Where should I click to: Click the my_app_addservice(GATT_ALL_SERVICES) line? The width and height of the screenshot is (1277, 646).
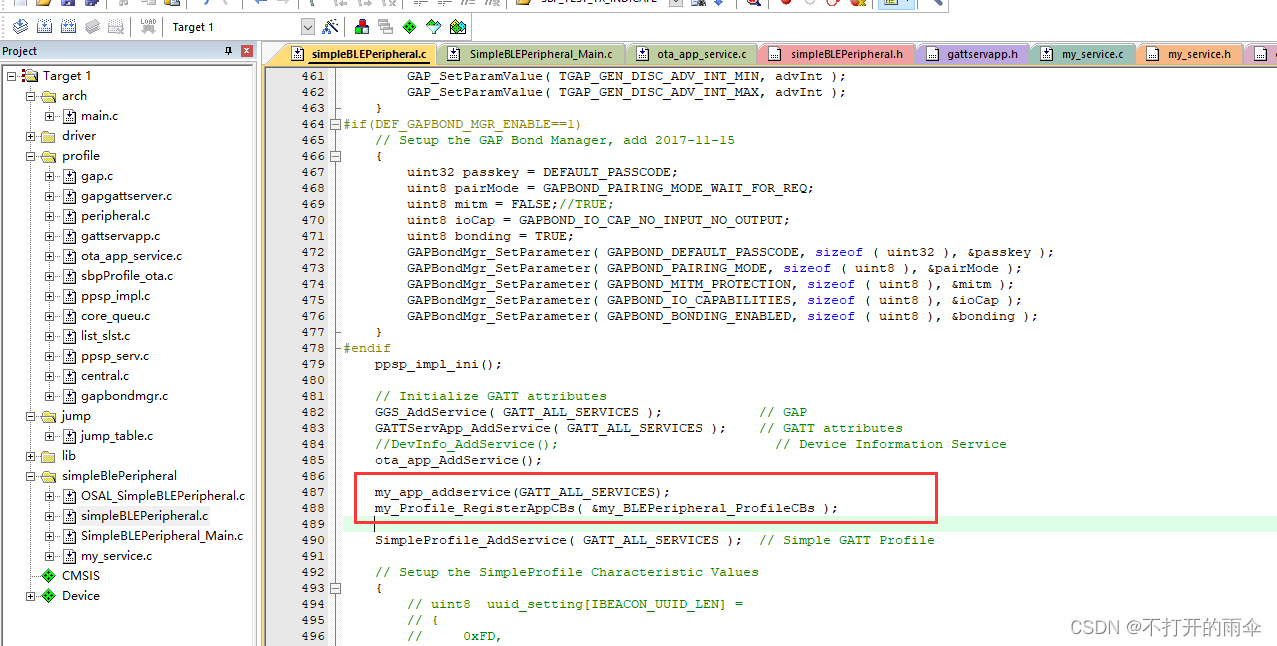coord(523,492)
